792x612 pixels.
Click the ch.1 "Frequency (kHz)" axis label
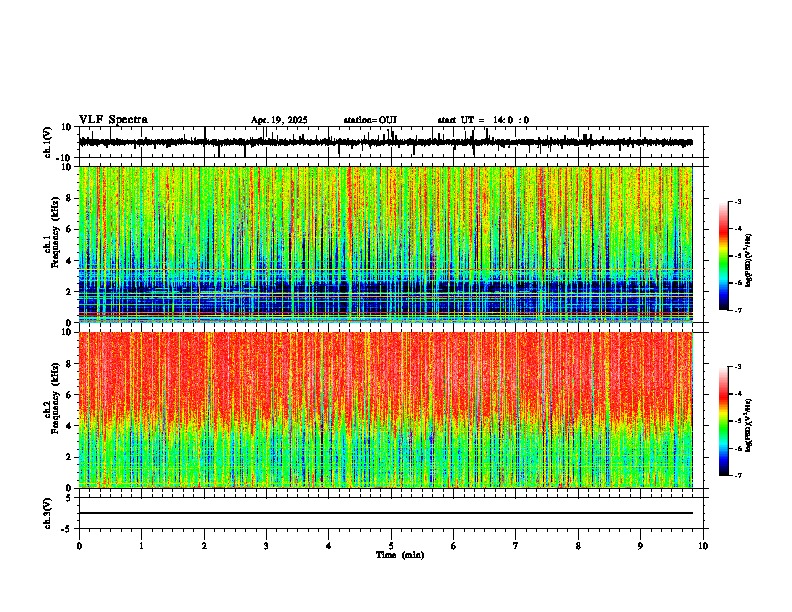pyautogui.click(x=55, y=233)
